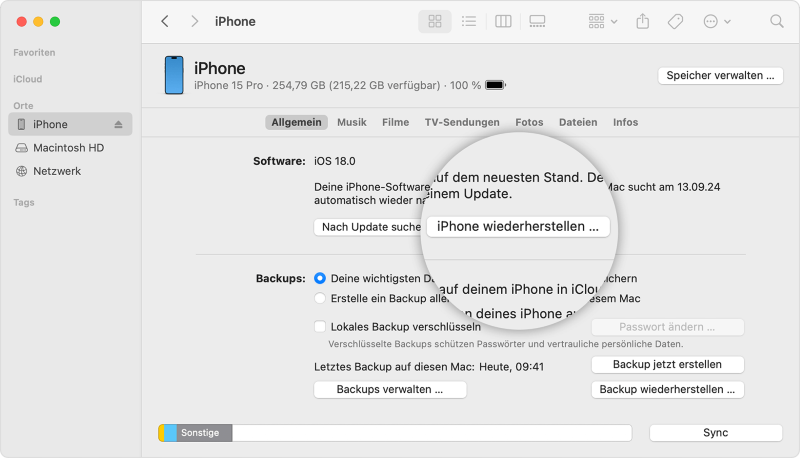
Task: Open the Infos tab
Action: (626, 122)
